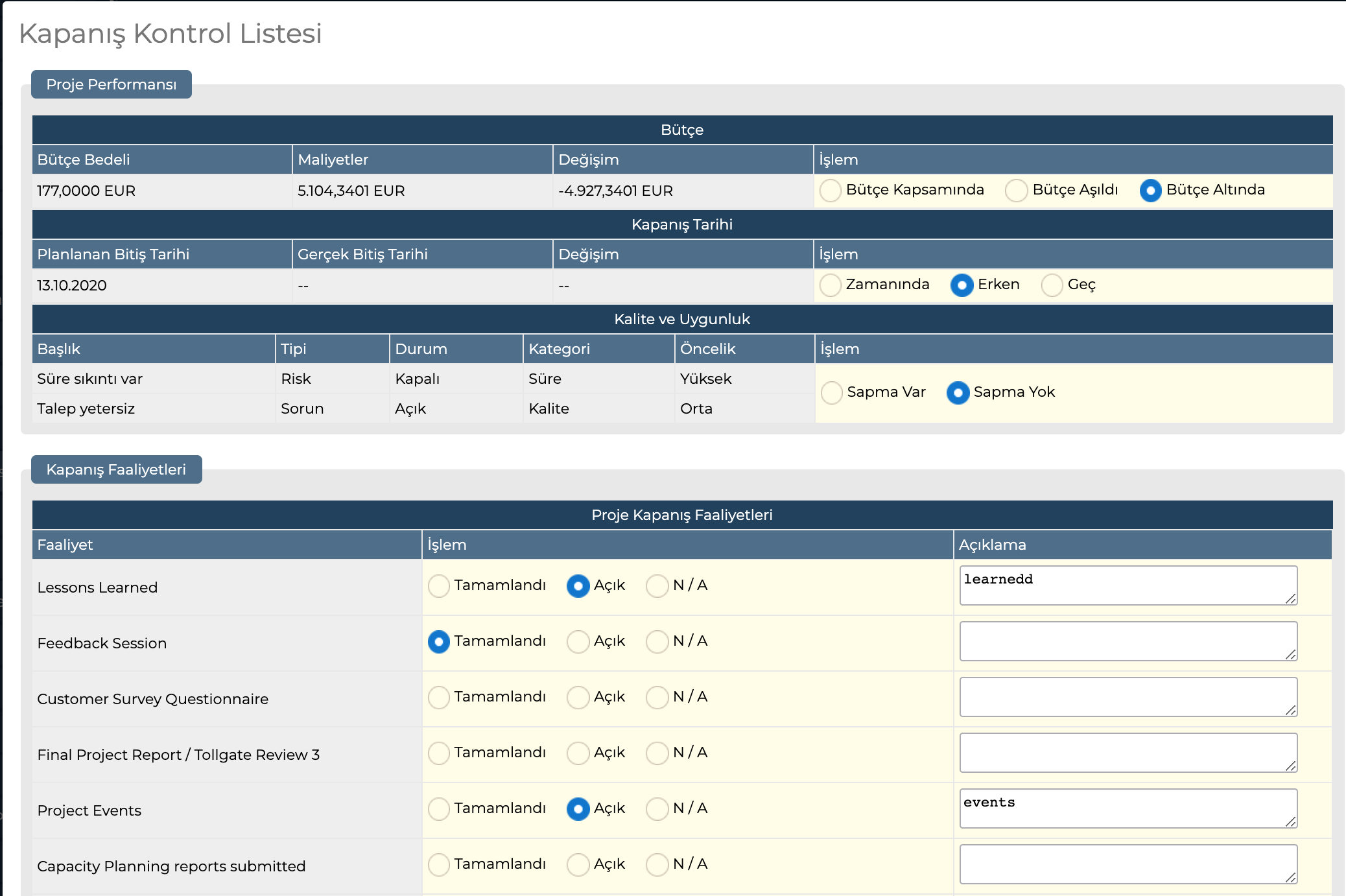This screenshot has height=896, width=1346.
Task: Focus Final Project Report description box
Action: coord(1128,753)
